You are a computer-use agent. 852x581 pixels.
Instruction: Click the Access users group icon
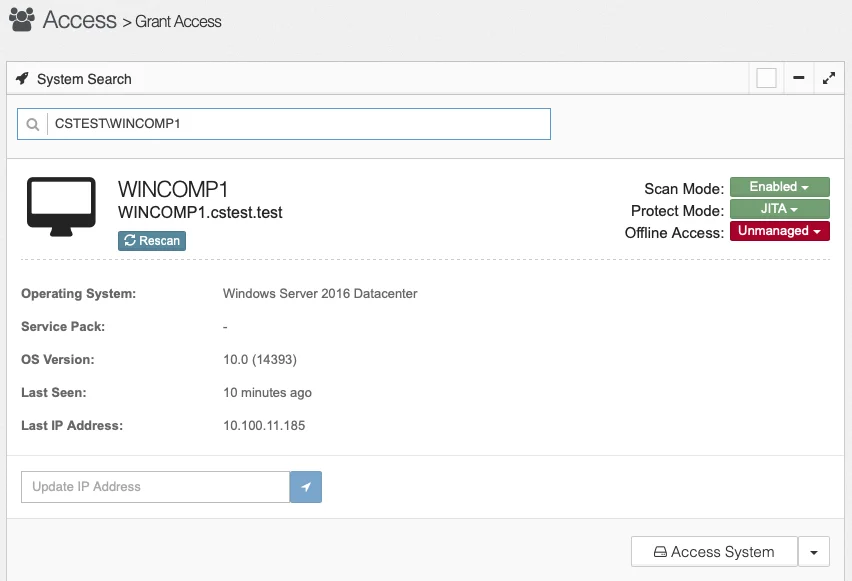click(22, 20)
